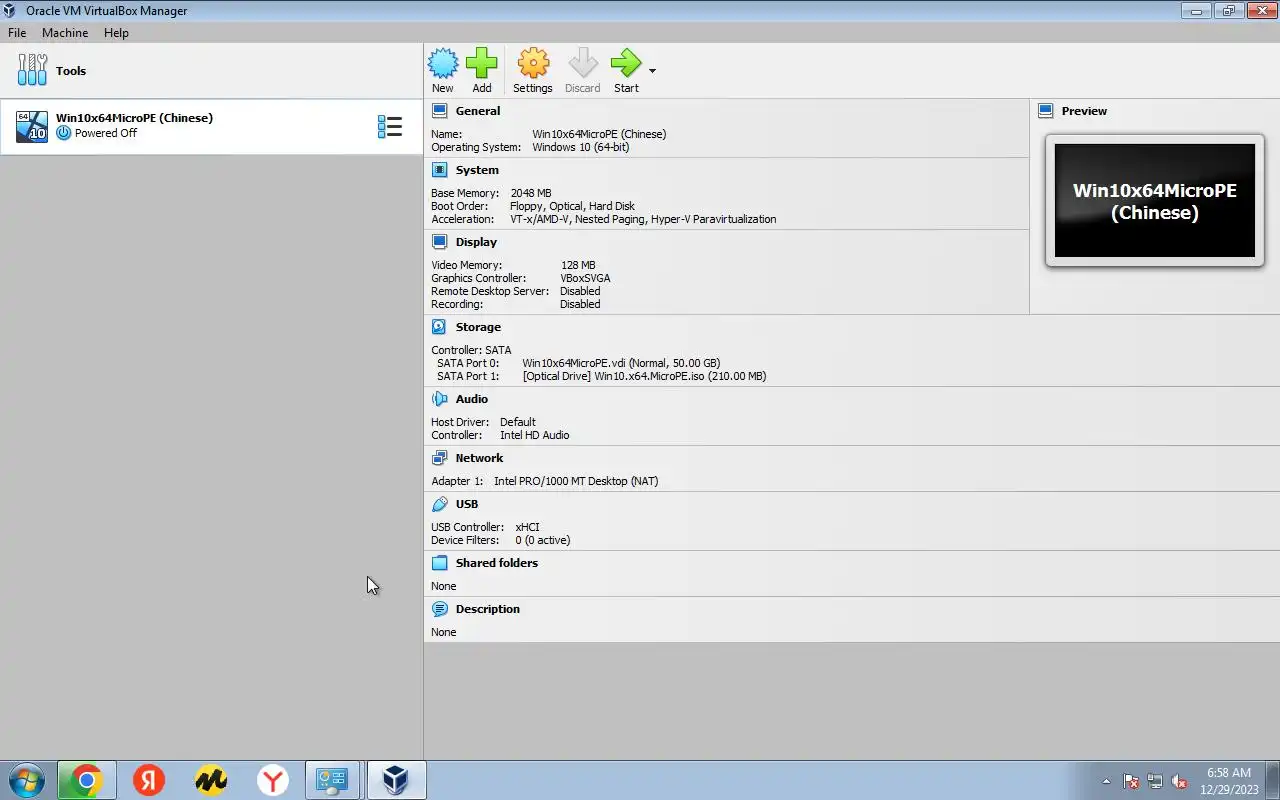The width and height of the screenshot is (1280, 800).
Task: Open the control panel taskbar icon
Action: coord(332,780)
